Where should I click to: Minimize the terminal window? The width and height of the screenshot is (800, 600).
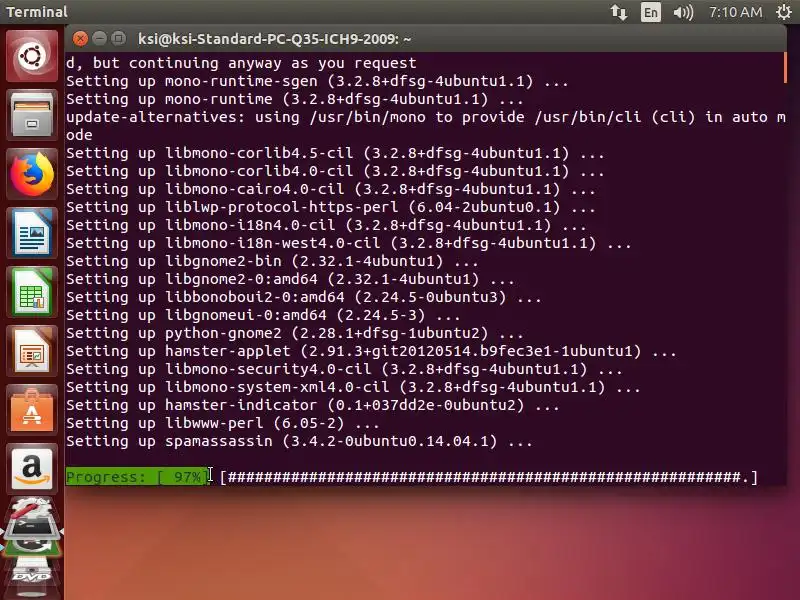coord(99,38)
